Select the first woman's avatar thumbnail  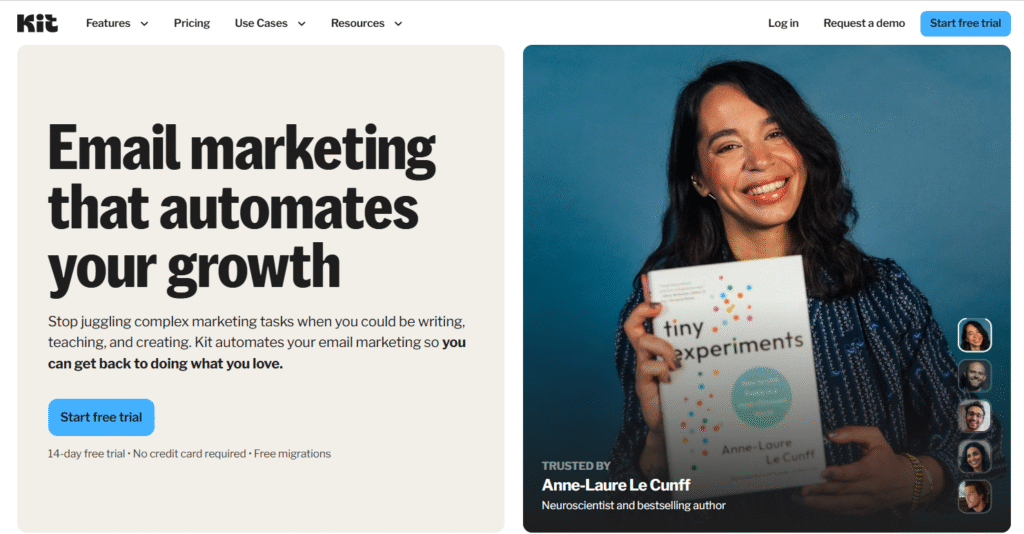tap(974, 335)
